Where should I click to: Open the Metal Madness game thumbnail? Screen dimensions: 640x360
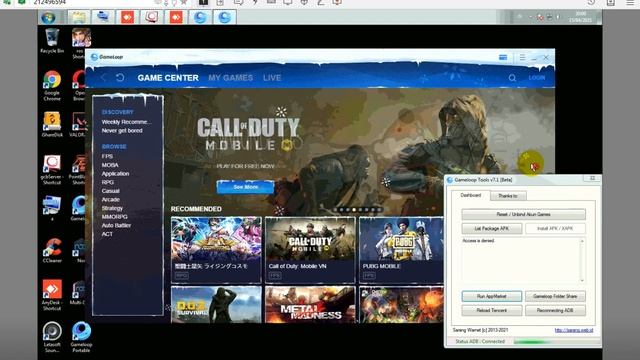310,304
